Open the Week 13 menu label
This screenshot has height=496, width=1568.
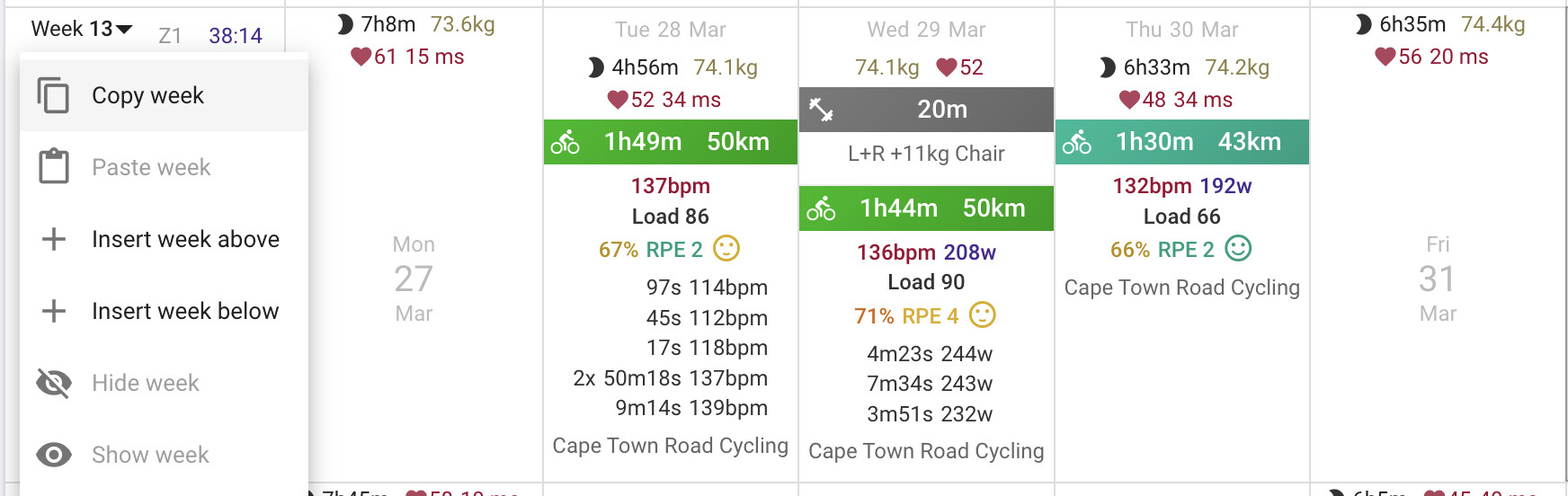(x=72, y=29)
